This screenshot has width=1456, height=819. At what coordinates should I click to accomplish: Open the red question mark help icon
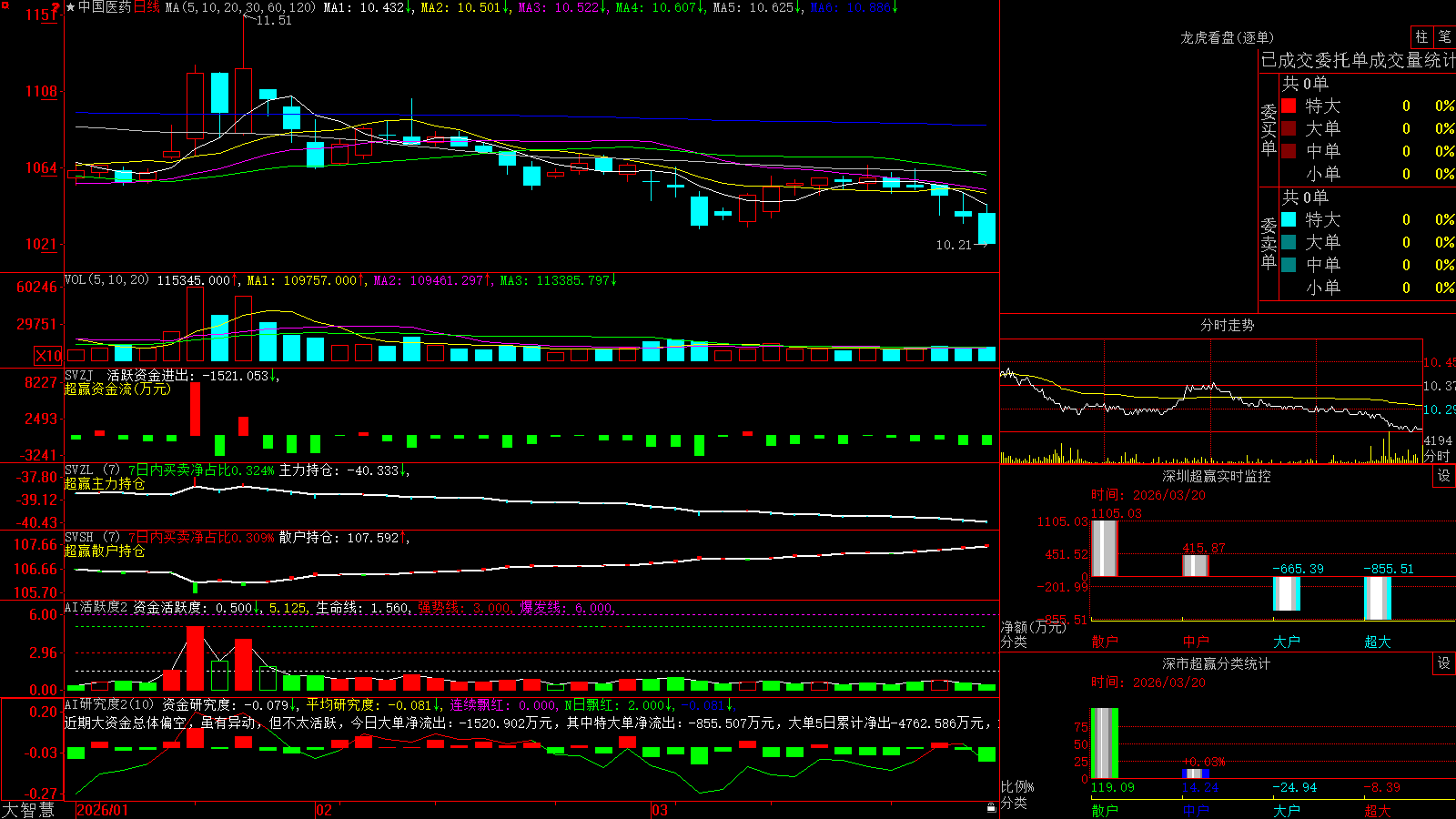(56, 8)
